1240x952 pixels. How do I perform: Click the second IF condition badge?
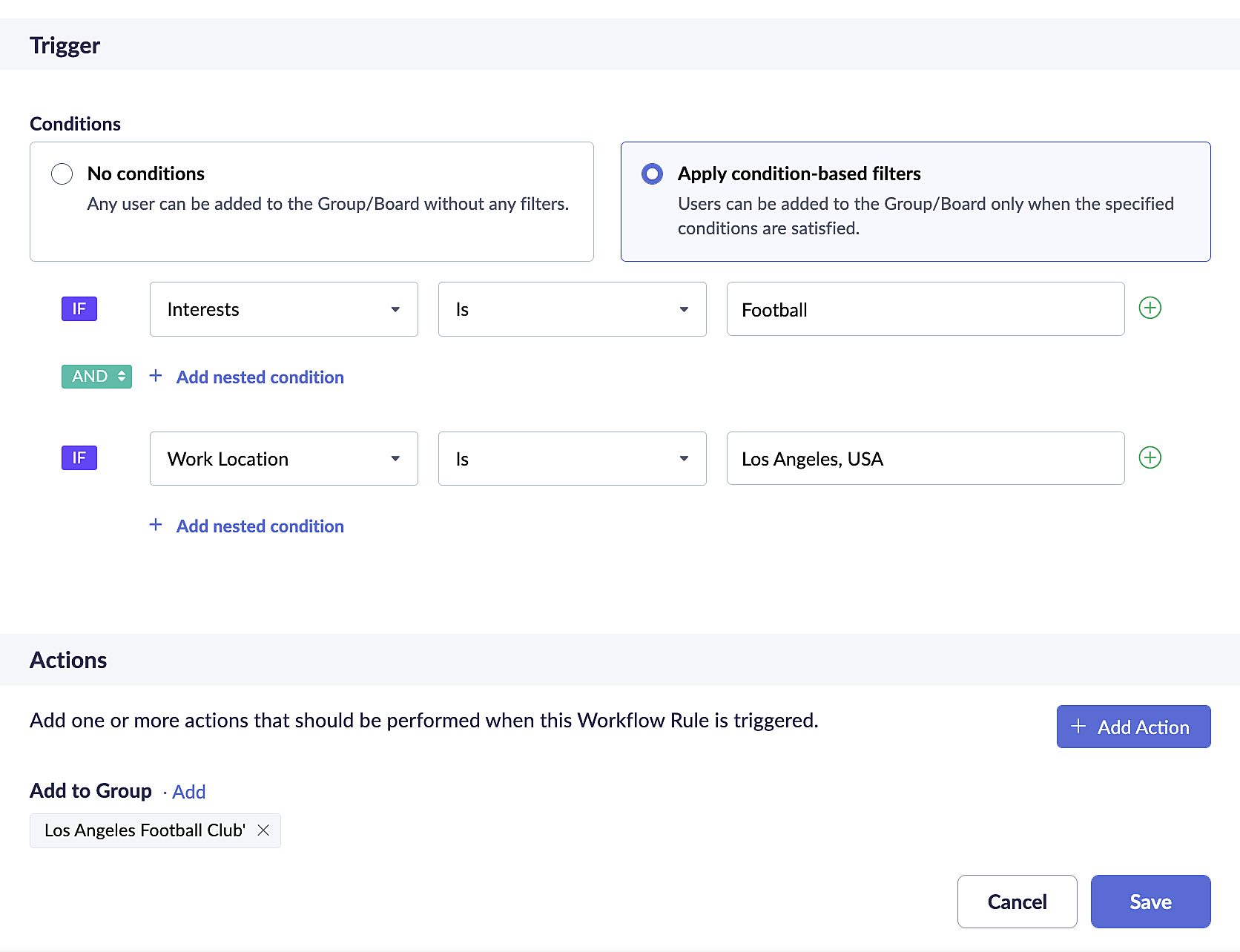(x=79, y=458)
